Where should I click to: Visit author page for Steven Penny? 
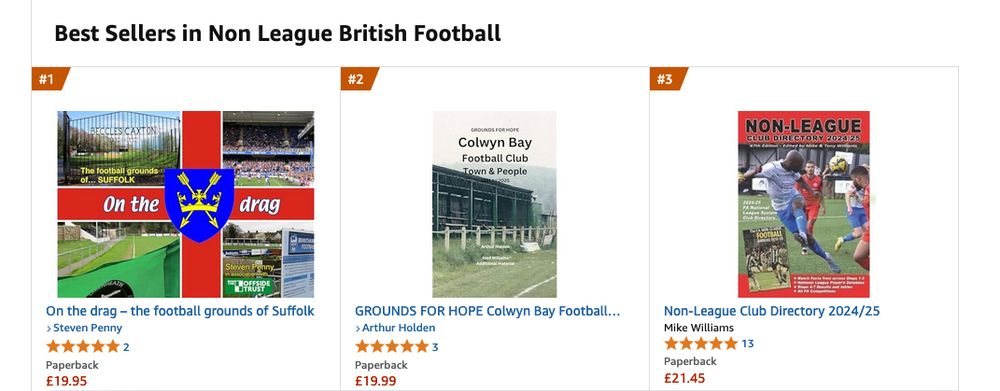pyautogui.click(x=87, y=328)
